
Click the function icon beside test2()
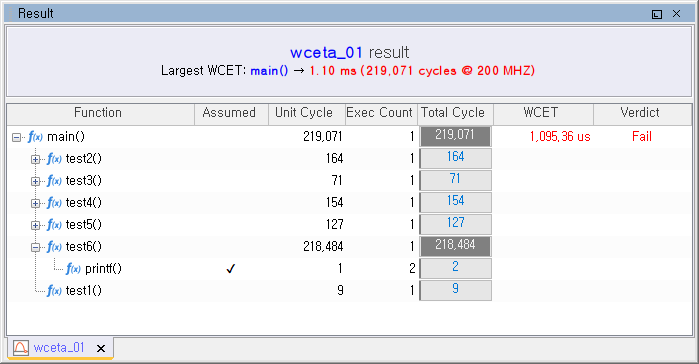pyautogui.click(x=54, y=159)
